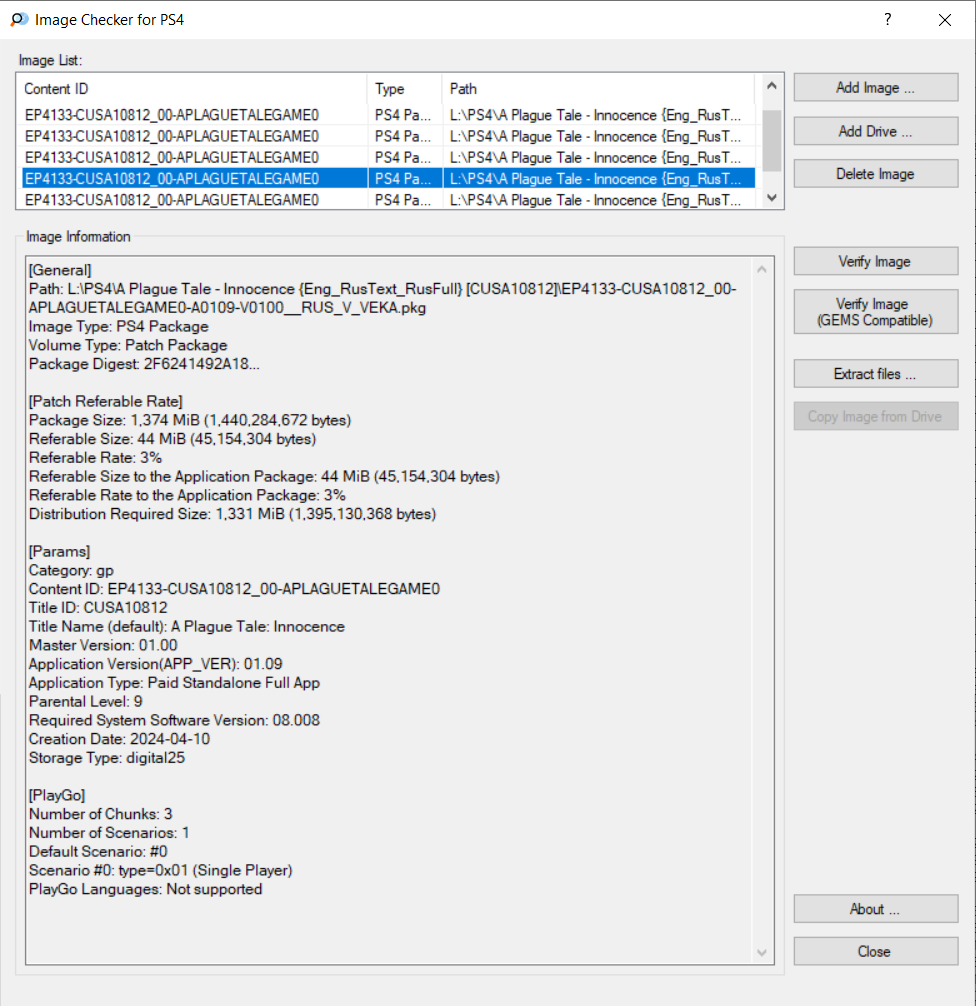
Task: Verify the selected image
Action: (x=876, y=261)
